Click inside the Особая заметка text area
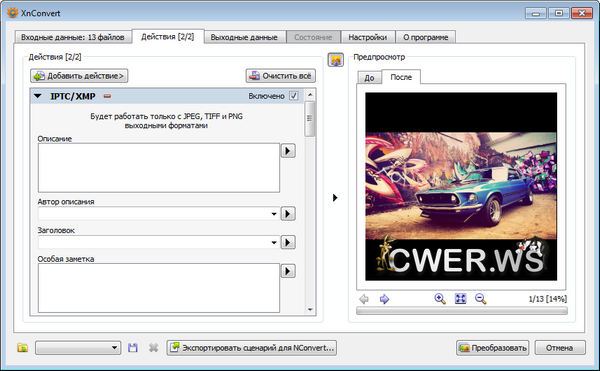Screen dimensions: 600x371 pos(159,288)
